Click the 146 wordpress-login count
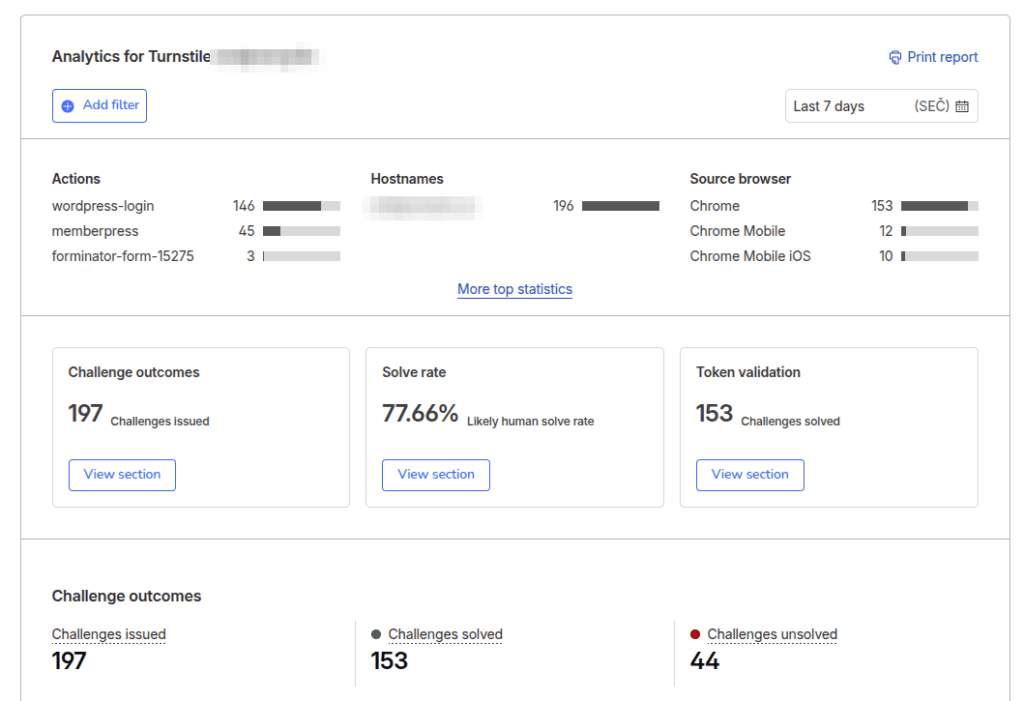The width and height of the screenshot is (1024, 701). [244, 206]
